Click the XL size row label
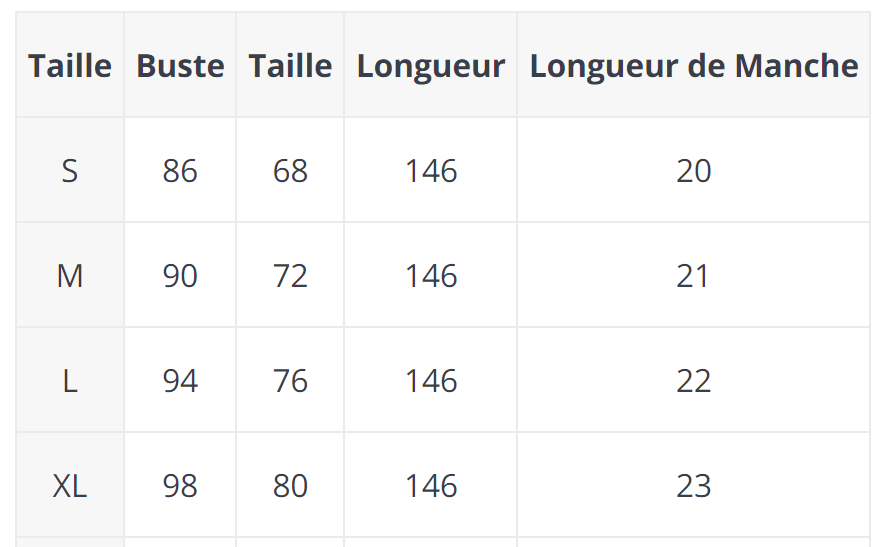Screen dimensions: 880x547 pyautogui.click(x=70, y=486)
